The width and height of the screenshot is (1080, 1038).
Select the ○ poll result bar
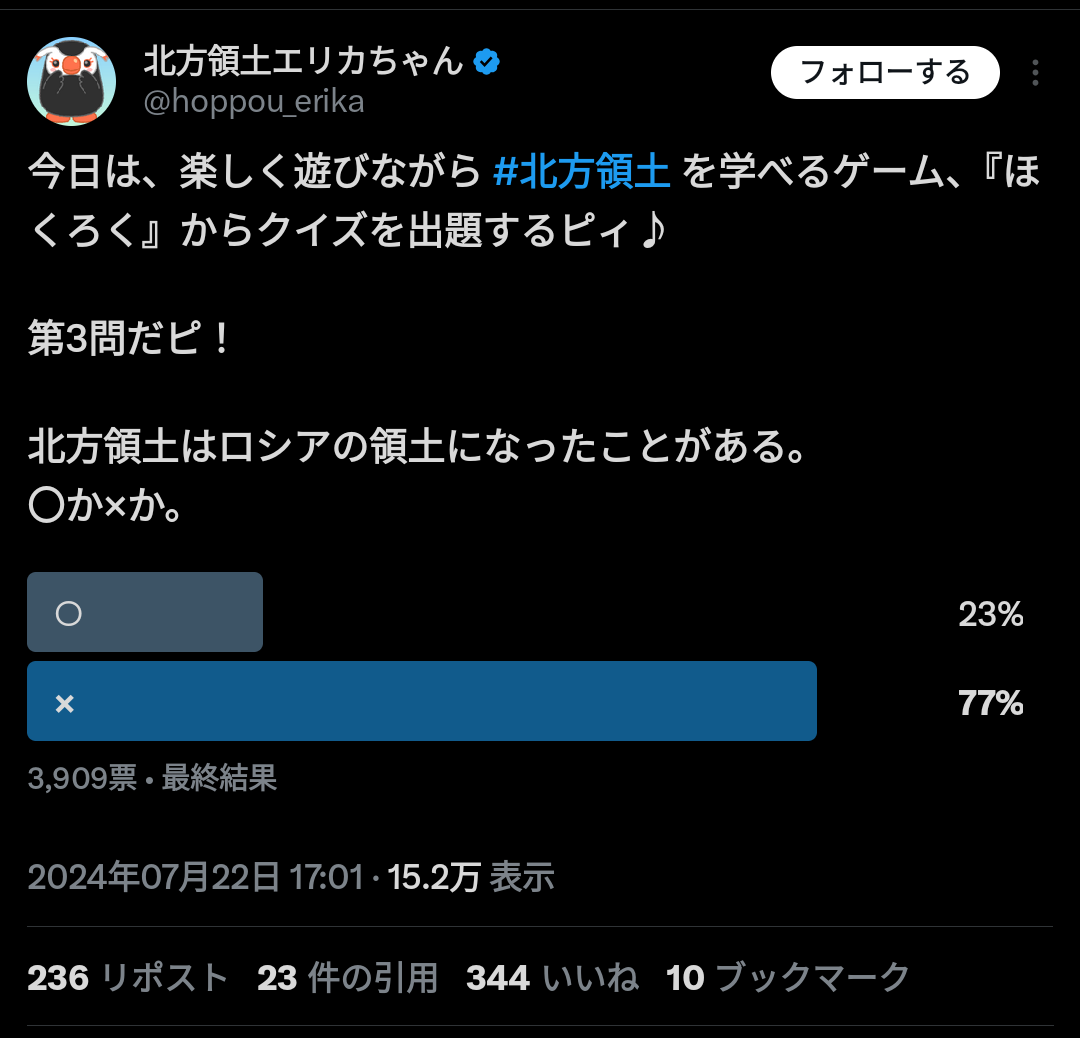tap(145, 612)
